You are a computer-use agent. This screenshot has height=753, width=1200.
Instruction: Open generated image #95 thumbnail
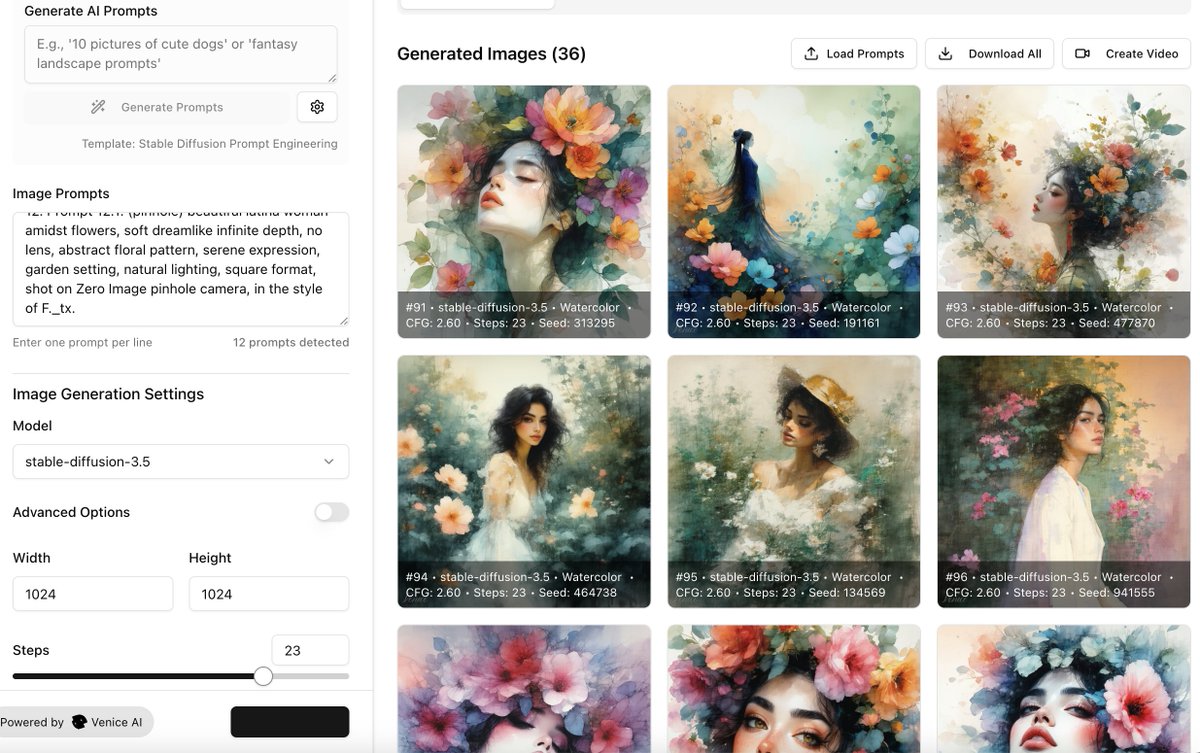click(x=794, y=481)
